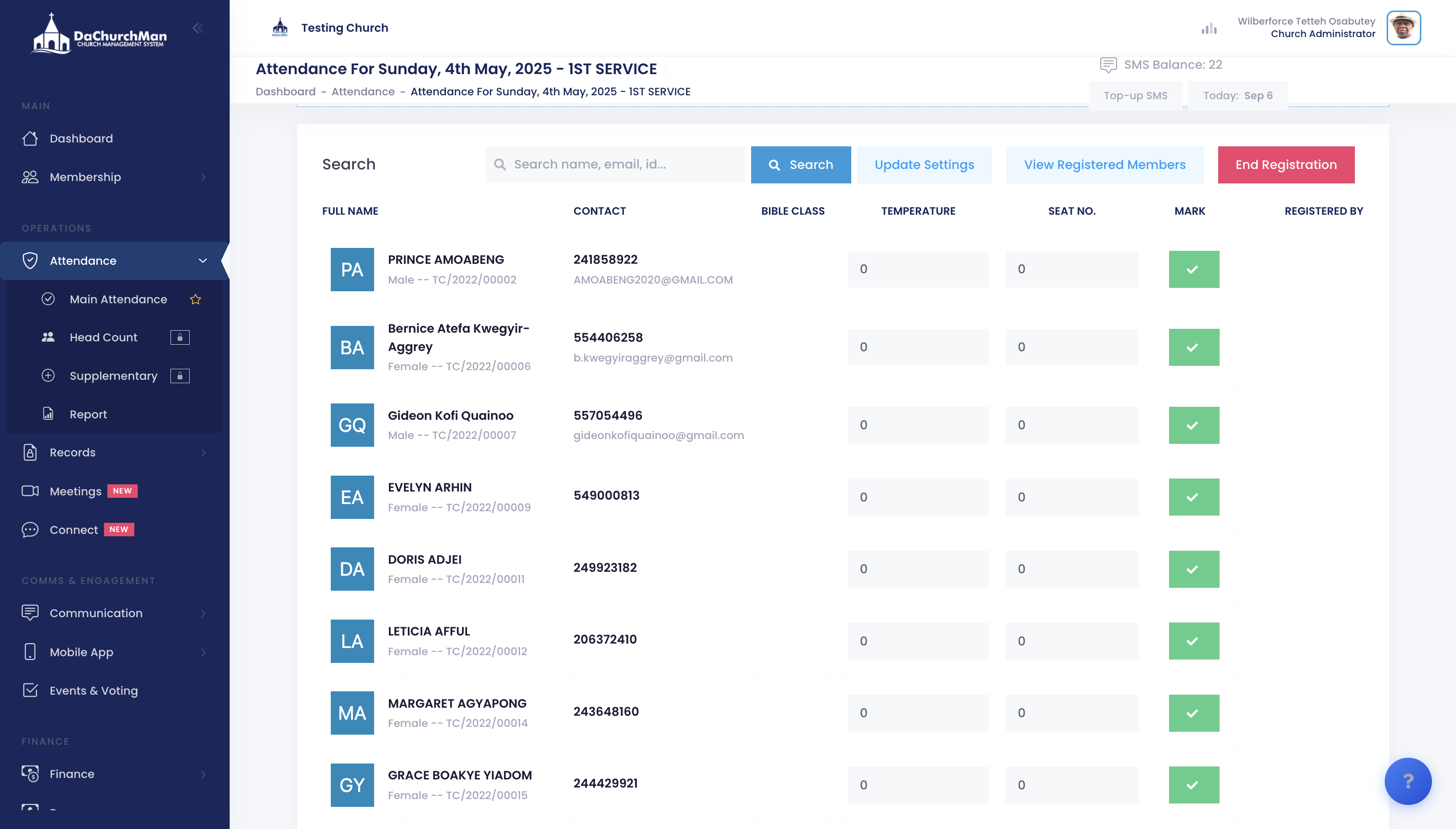Expand the Mobile App menu
1456x829 pixels.
[x=115, y=652]
